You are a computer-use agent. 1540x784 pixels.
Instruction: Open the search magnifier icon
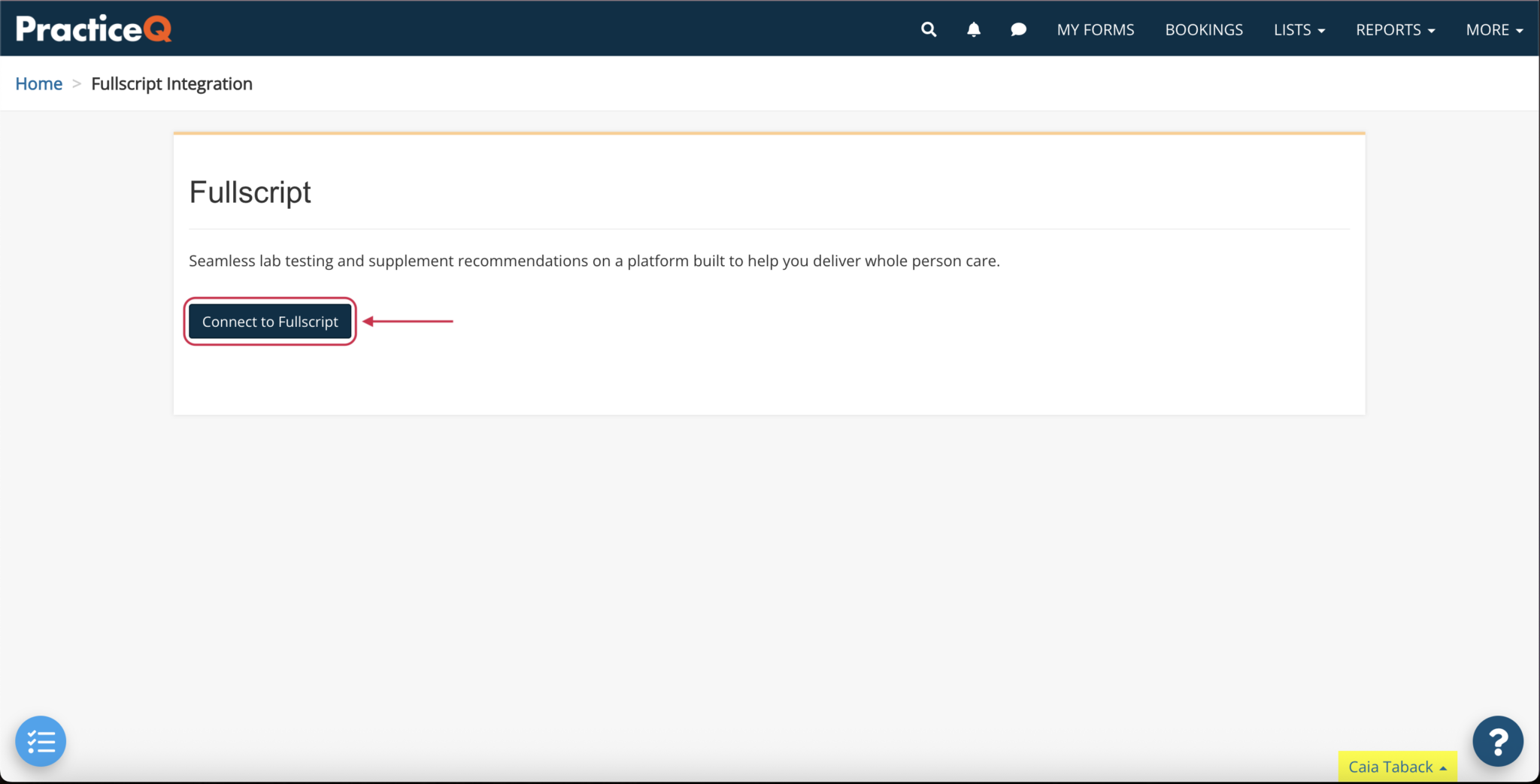928,29
